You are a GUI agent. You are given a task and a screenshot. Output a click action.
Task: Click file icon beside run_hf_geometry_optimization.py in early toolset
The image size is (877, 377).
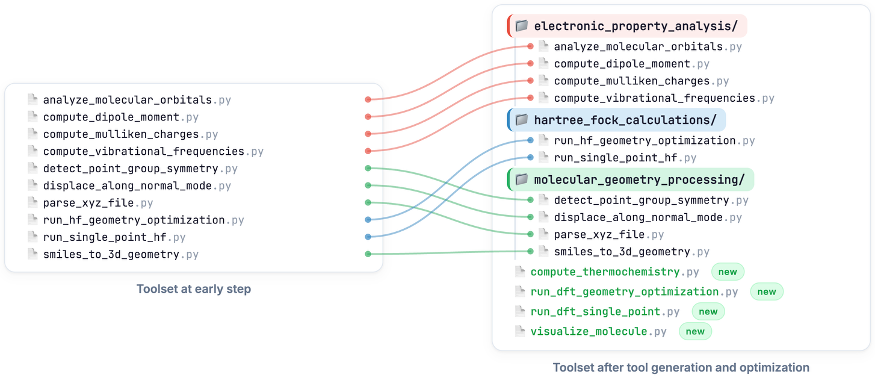click(32, 220)
